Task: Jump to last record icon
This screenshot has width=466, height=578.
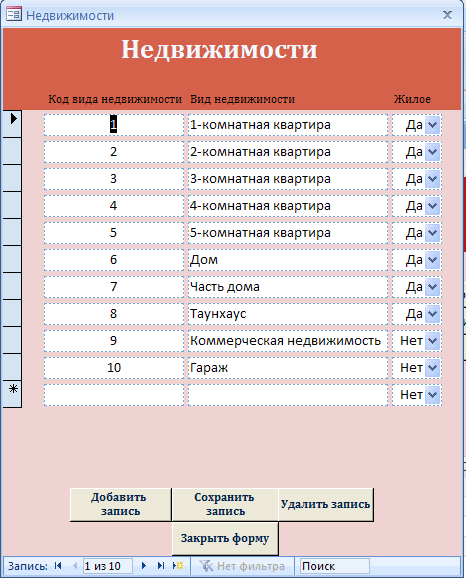Action: [x=161, y=565]
